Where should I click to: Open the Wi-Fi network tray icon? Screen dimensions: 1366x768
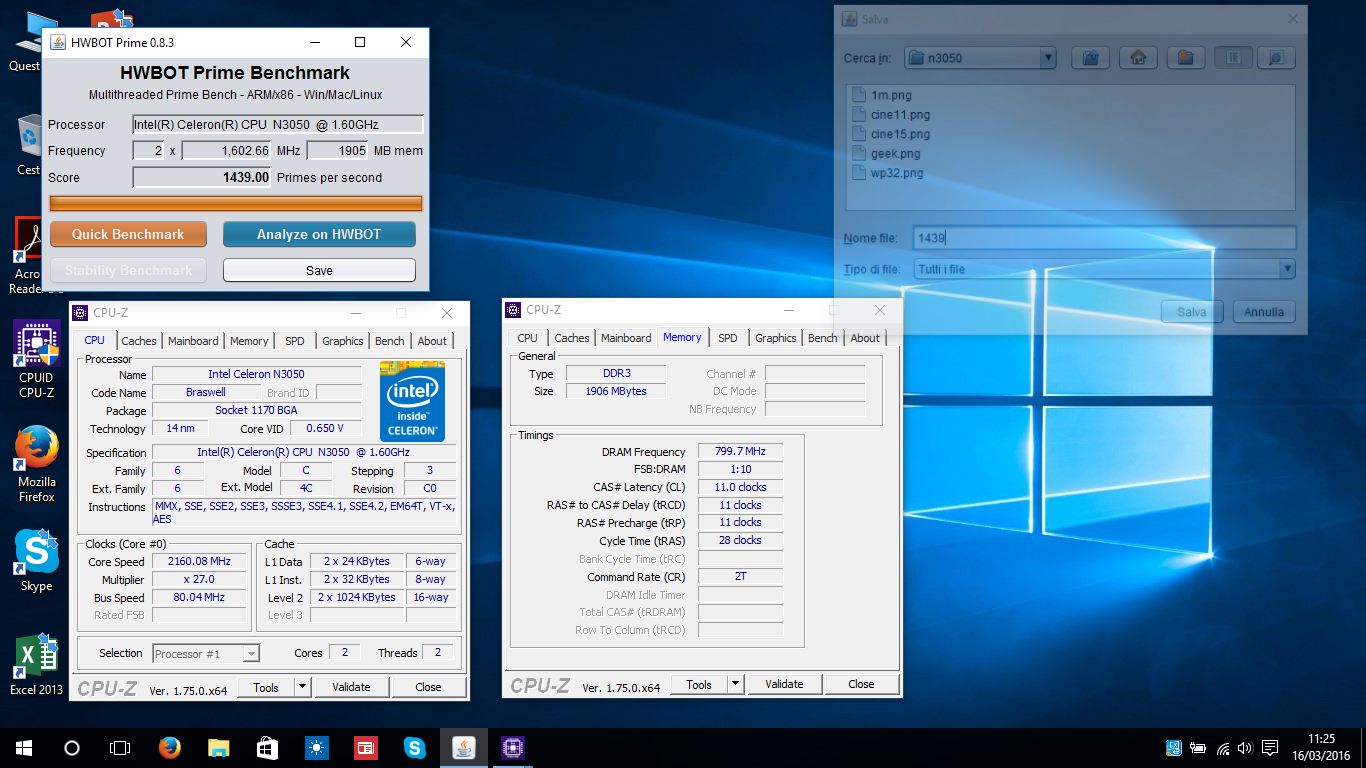(1222, 748)
